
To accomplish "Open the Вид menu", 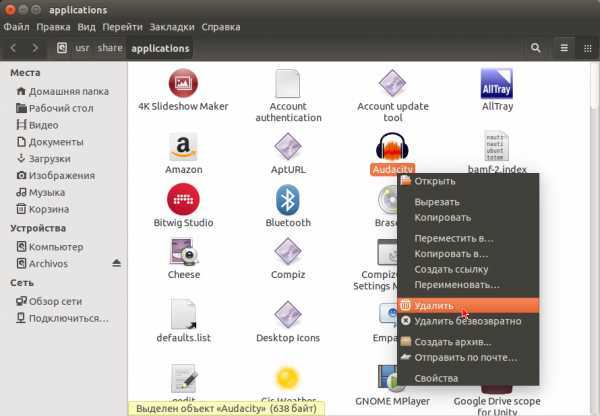I will click(x=86, y=27).
